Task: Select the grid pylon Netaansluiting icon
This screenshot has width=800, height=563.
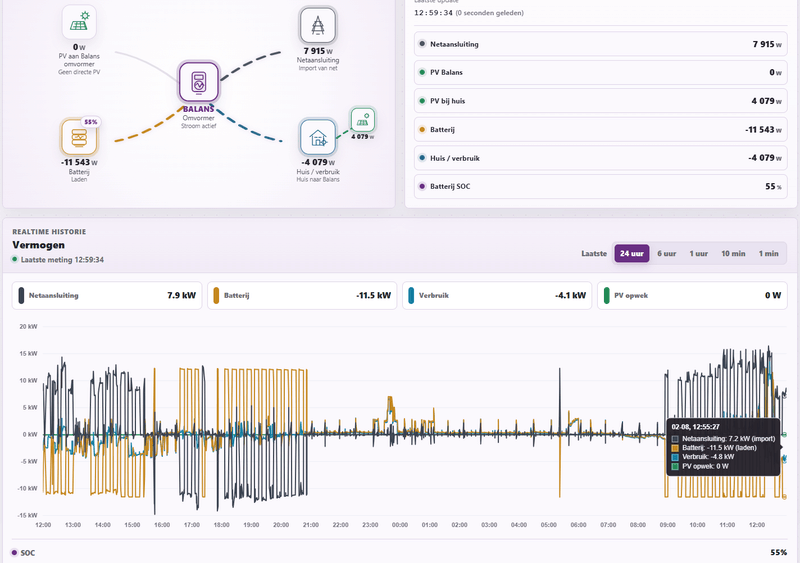Action: click(317, 25)
